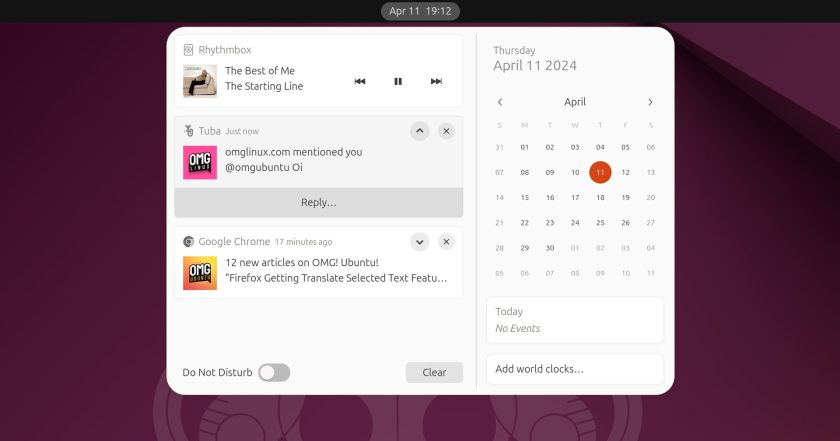Click the album art thumbnail
Viewport: 840px width, 441px height.
(200, 81)
